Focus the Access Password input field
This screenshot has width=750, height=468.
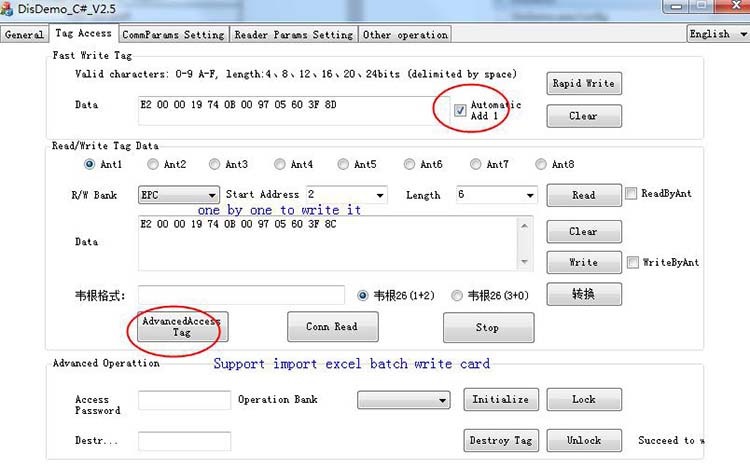click(x=185, y=400)
